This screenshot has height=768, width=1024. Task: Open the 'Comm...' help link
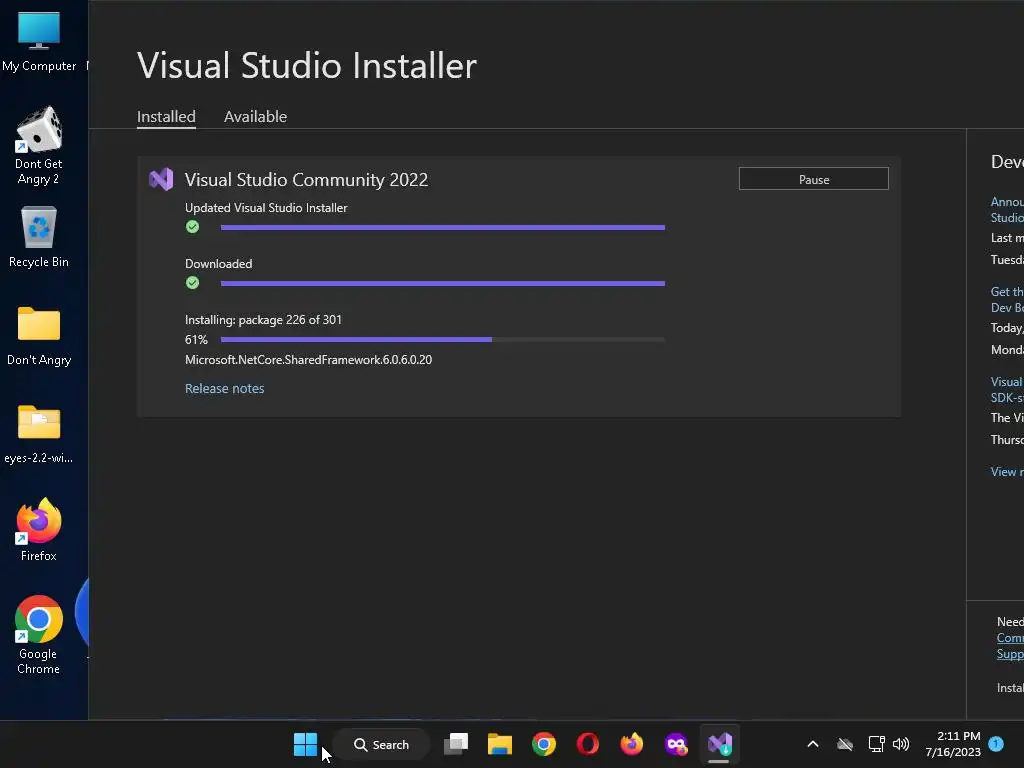[1010, 638]
